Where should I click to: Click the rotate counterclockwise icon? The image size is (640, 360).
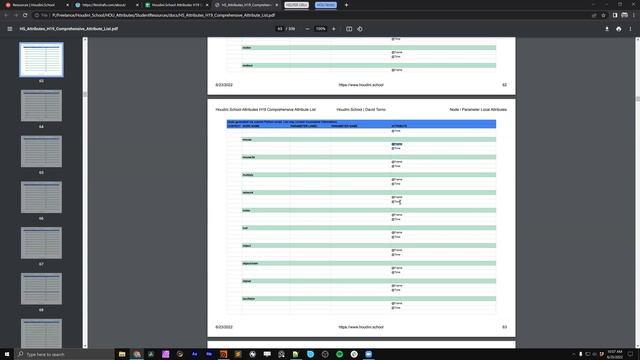tap(360, 29)
